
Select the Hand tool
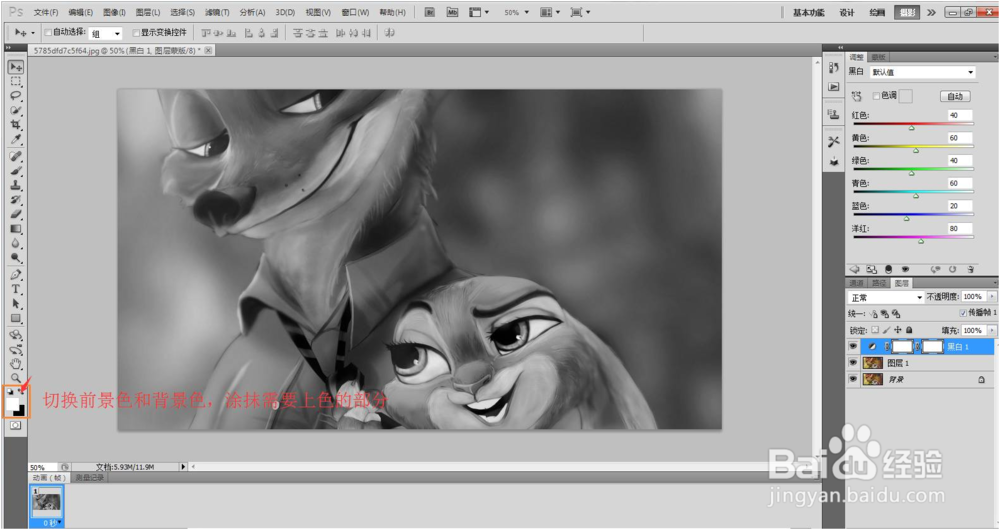click(x=16, y=364)
